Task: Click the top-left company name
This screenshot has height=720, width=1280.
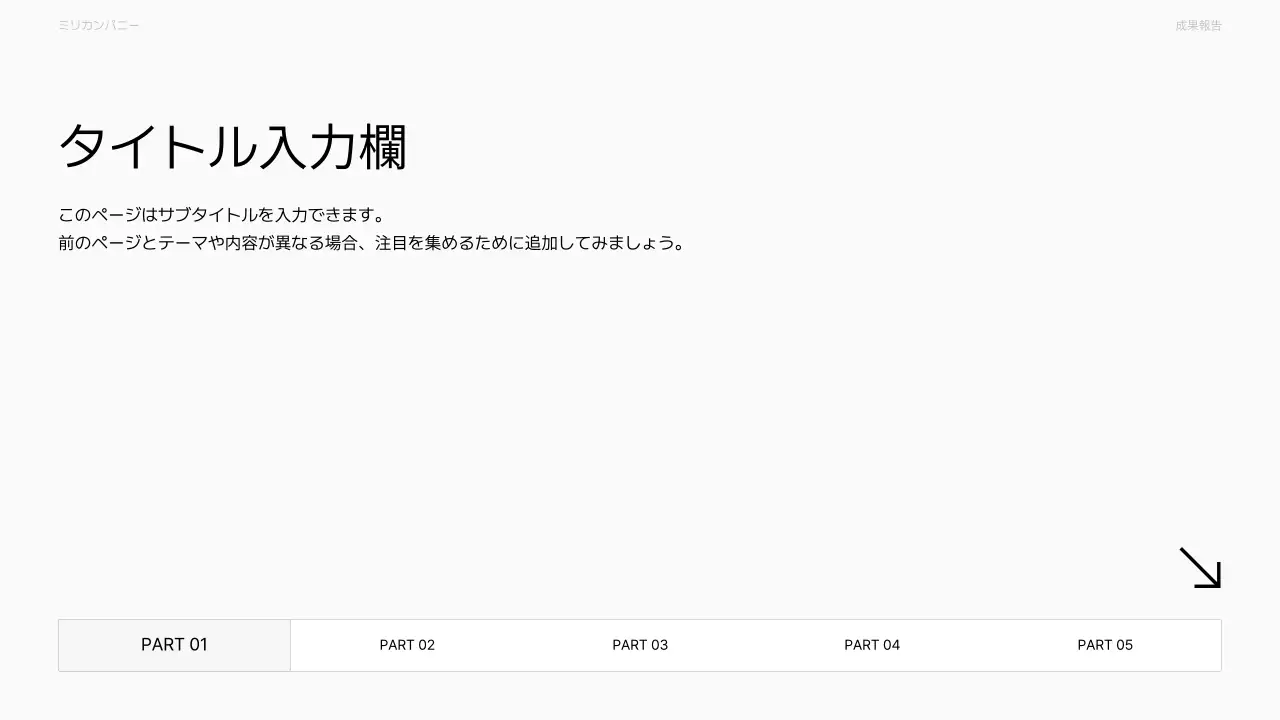Action: pos(99,25)
